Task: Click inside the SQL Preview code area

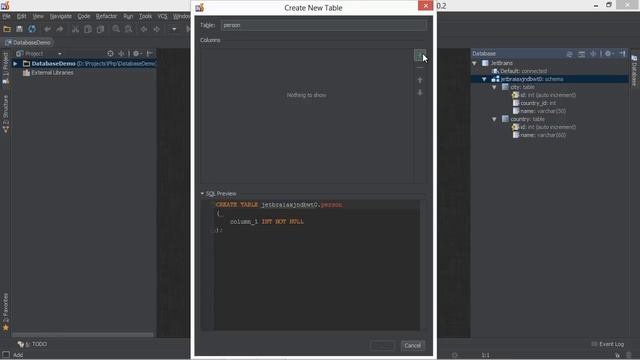Action: pos(317,264)
